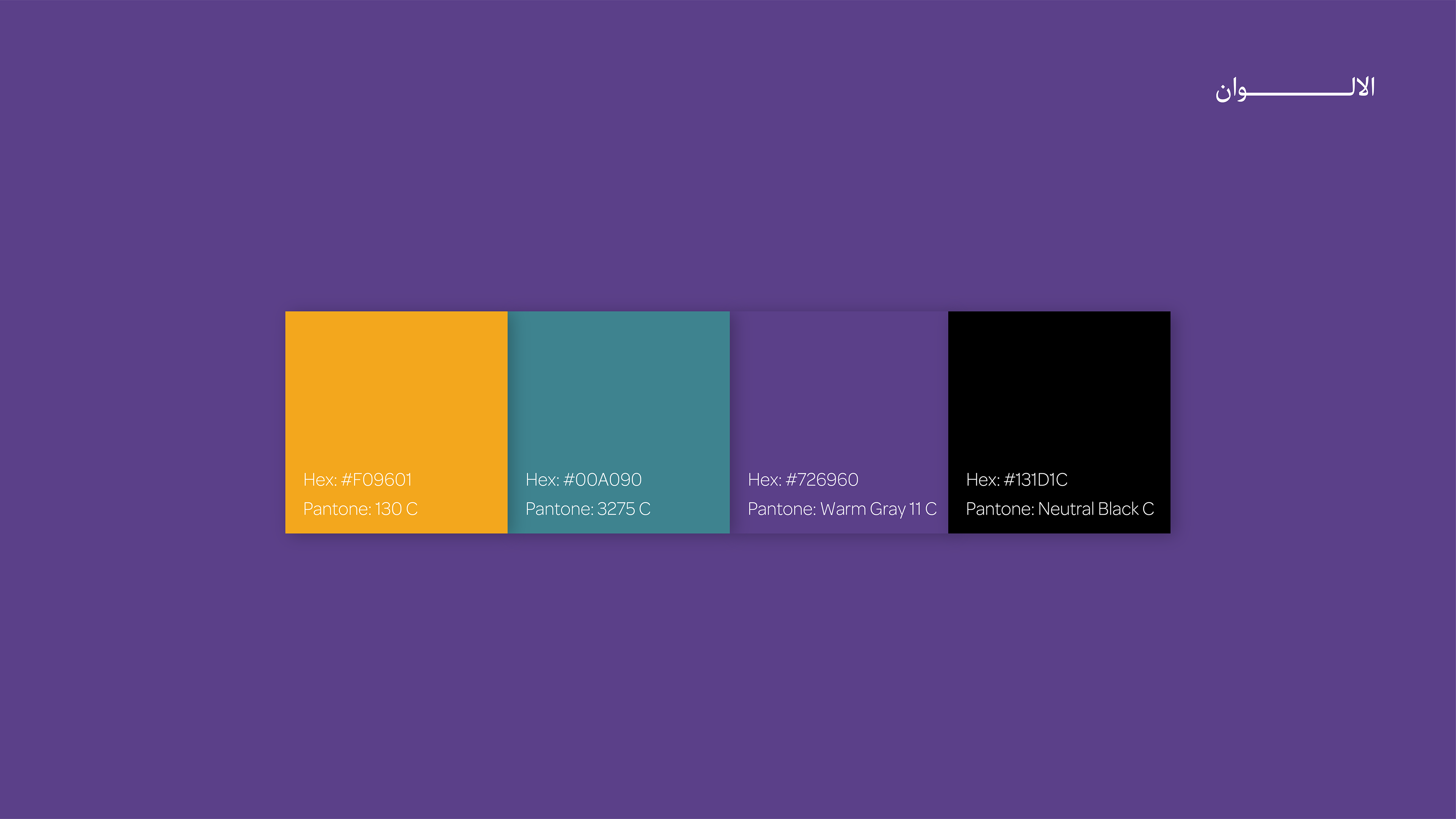Select text Hex: #F09601
Viewport: 1456px width, 819px height.
click(358, 479)
